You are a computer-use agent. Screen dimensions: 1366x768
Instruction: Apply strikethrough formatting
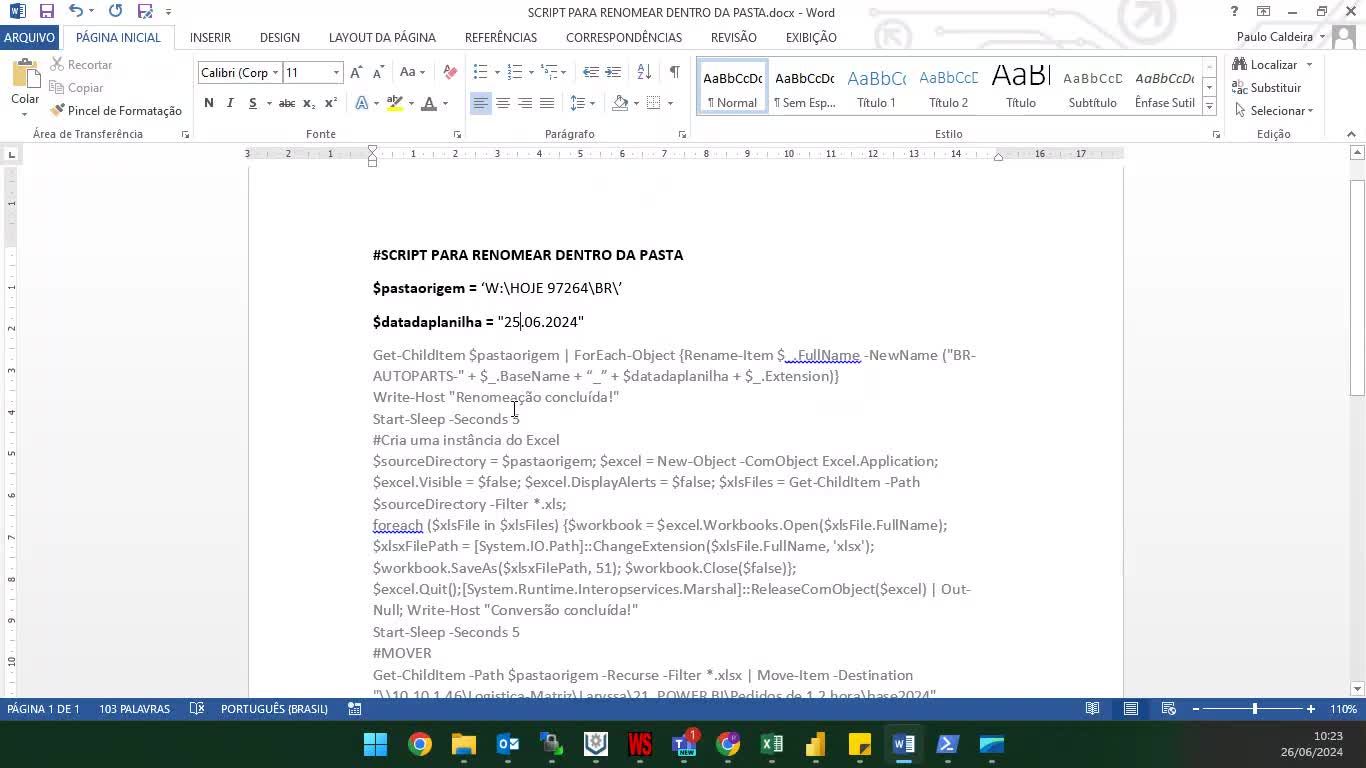pos(287,103)
